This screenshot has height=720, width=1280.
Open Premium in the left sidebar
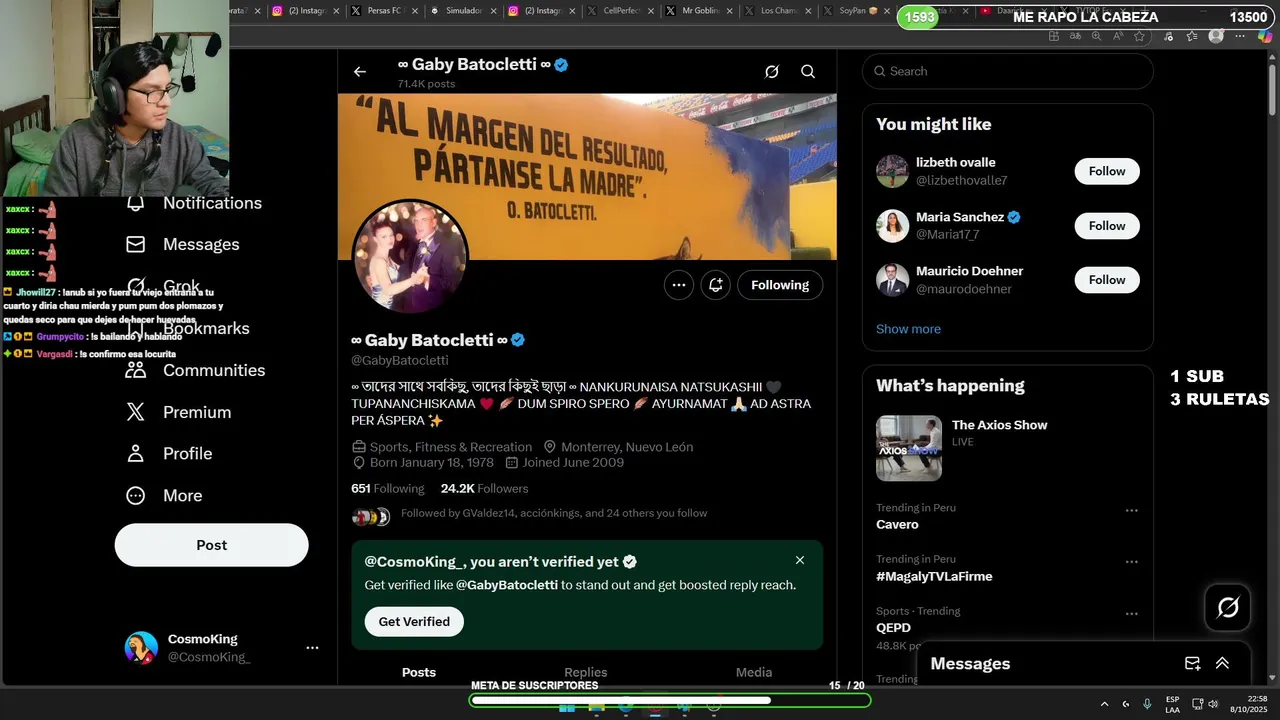pos(178,412)
